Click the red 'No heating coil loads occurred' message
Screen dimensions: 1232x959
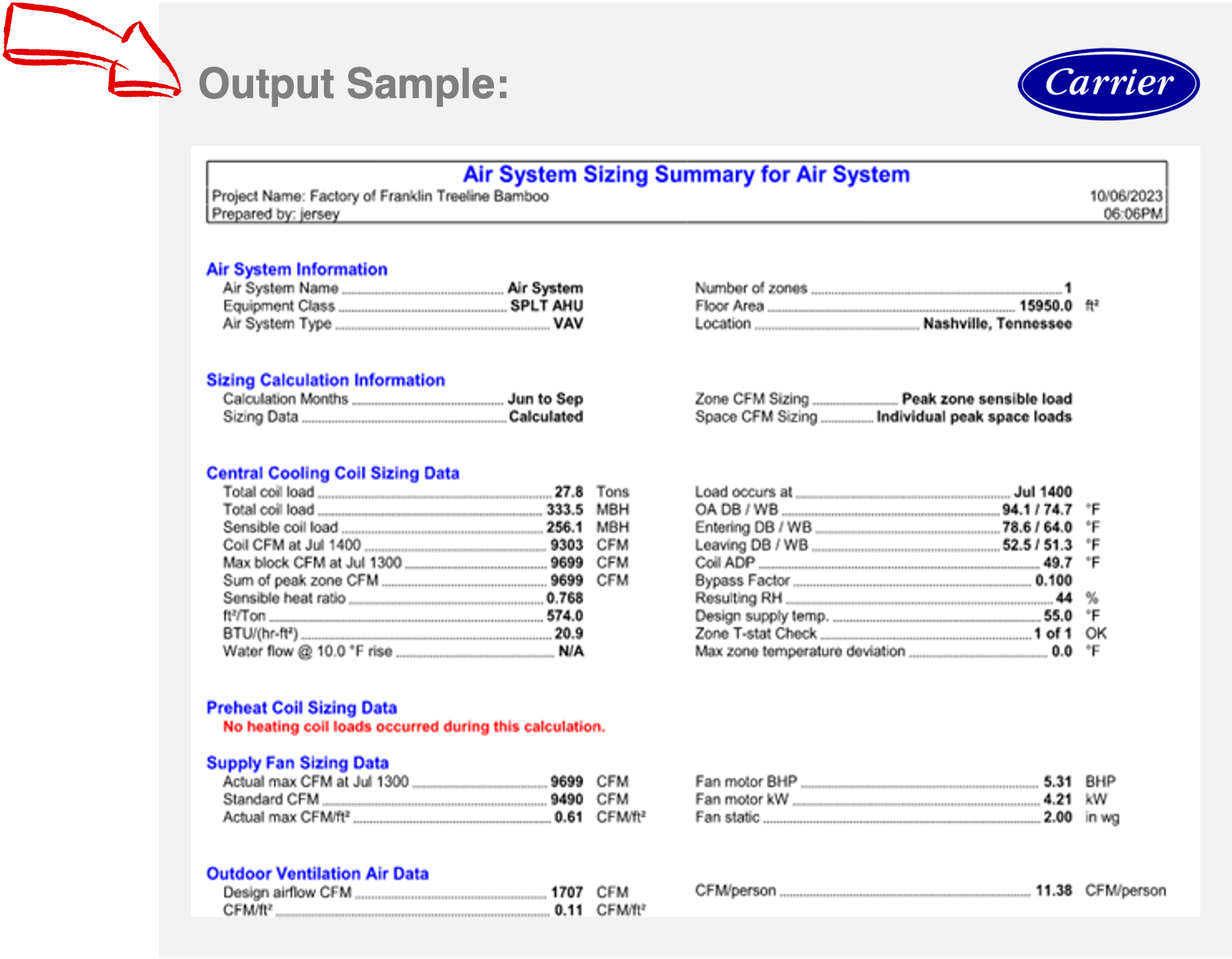coord(414,726)
